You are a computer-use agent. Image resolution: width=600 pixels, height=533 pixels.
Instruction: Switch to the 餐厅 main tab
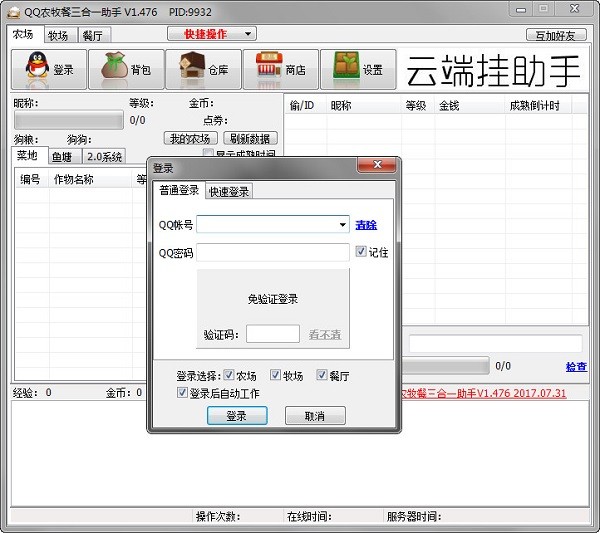tap(93, 36)
